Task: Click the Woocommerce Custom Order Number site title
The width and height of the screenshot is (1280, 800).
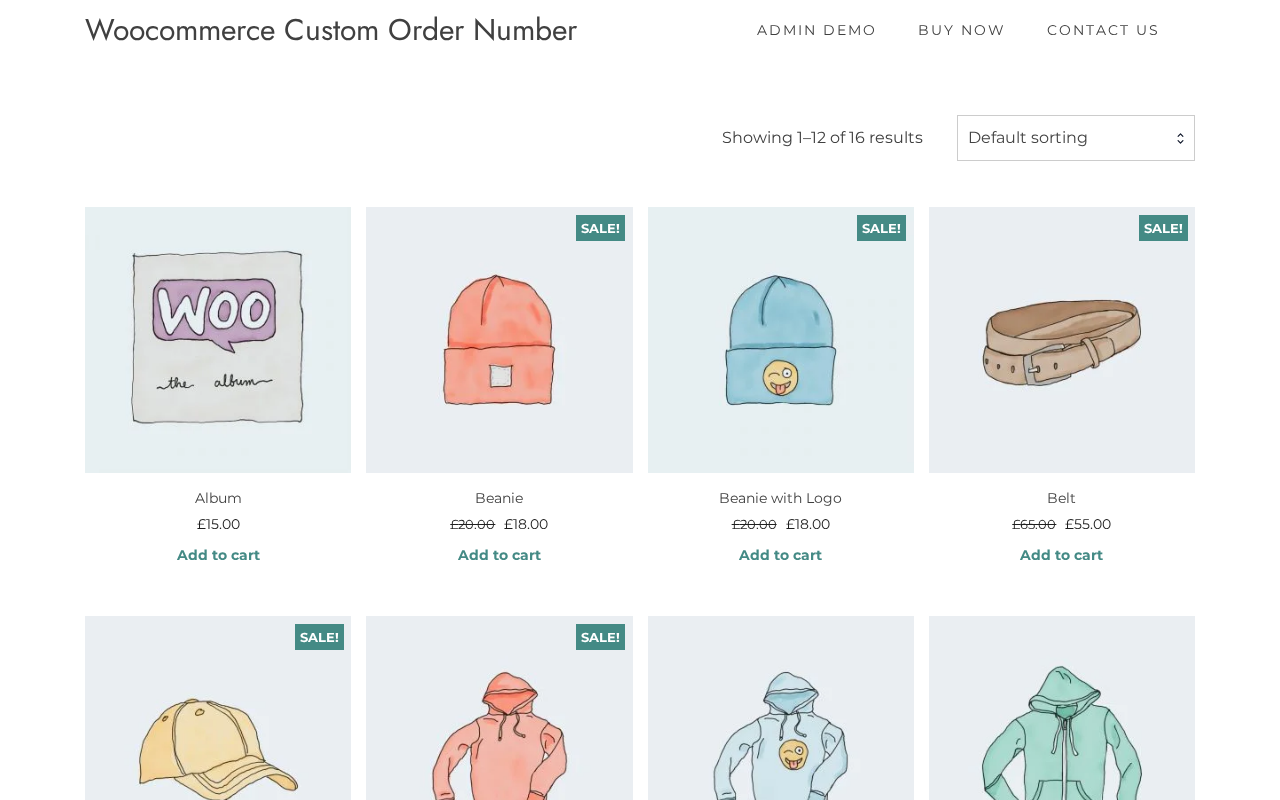Action: 331,30
